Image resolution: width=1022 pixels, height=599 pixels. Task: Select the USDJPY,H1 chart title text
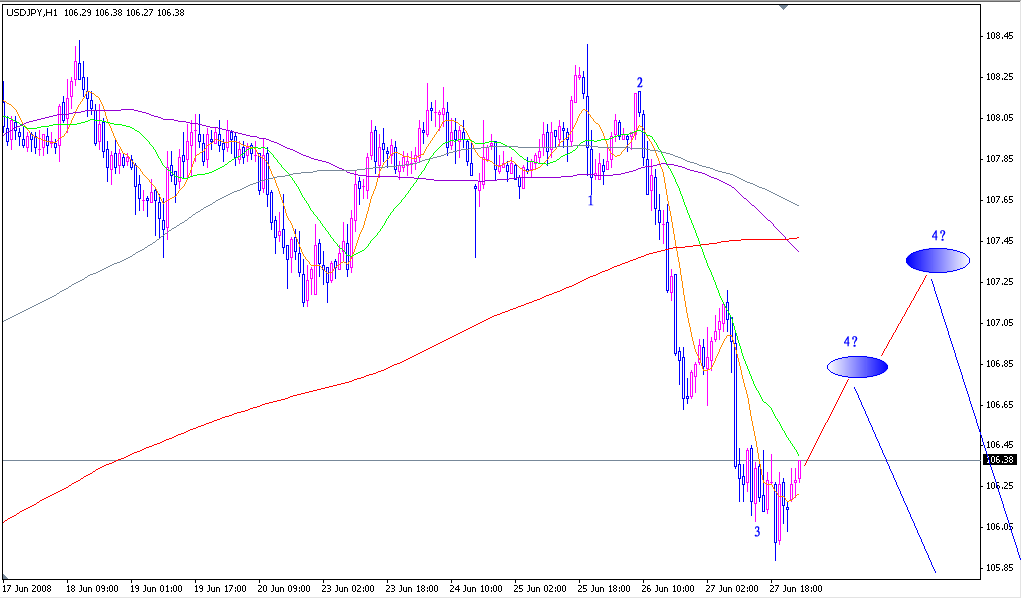click(30, 14)
